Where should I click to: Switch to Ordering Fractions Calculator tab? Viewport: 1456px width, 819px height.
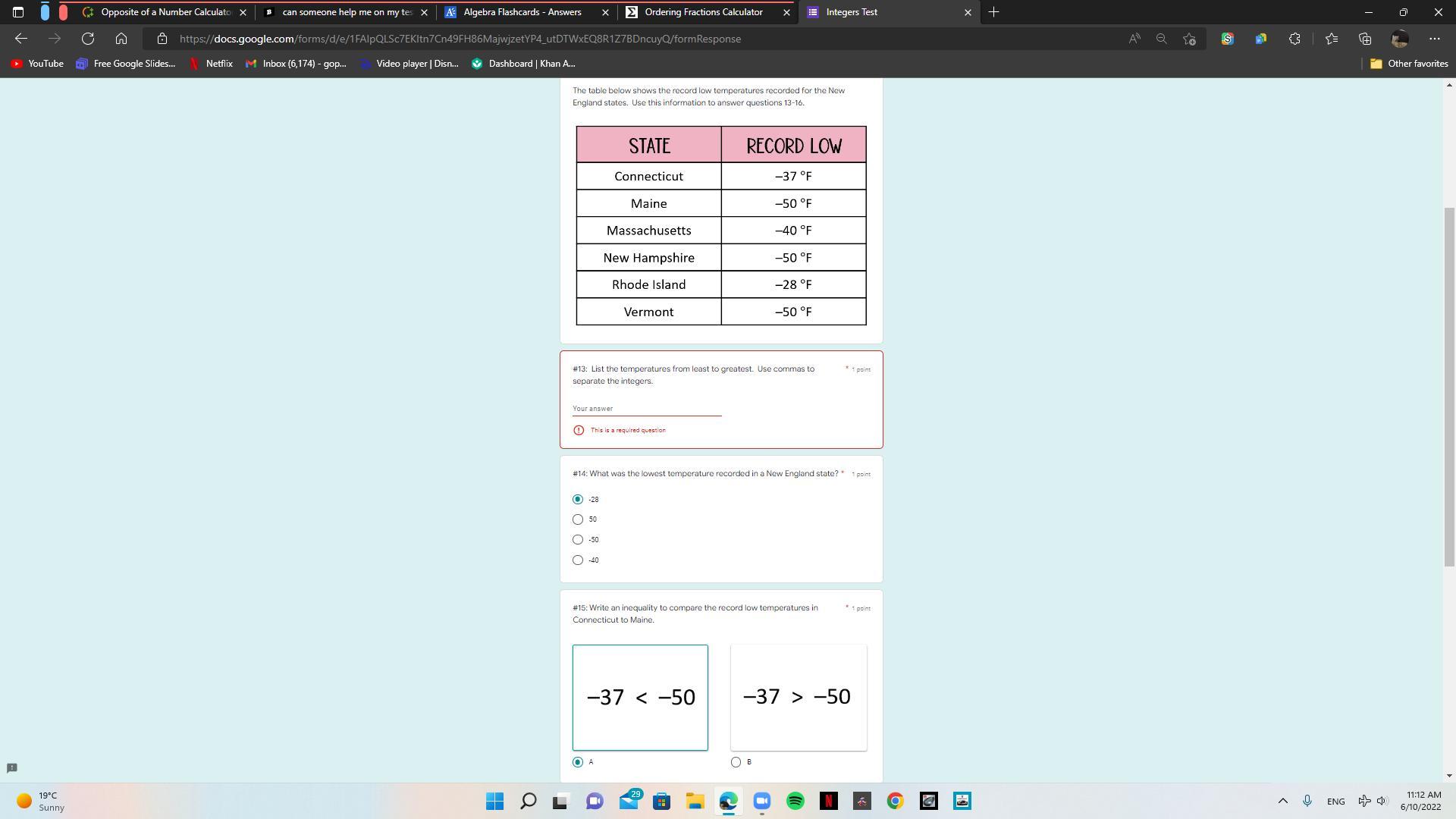tap(703, 12)
